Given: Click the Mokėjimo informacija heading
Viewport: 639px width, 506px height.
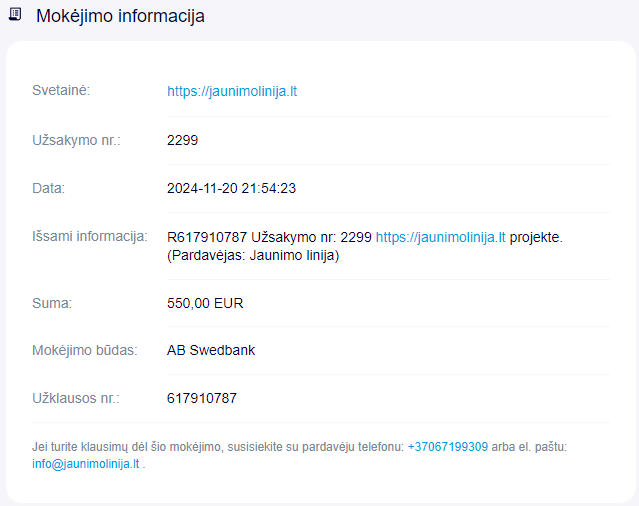Looking at the screenshot, I should pyautogui.click(x=120, y=16).
